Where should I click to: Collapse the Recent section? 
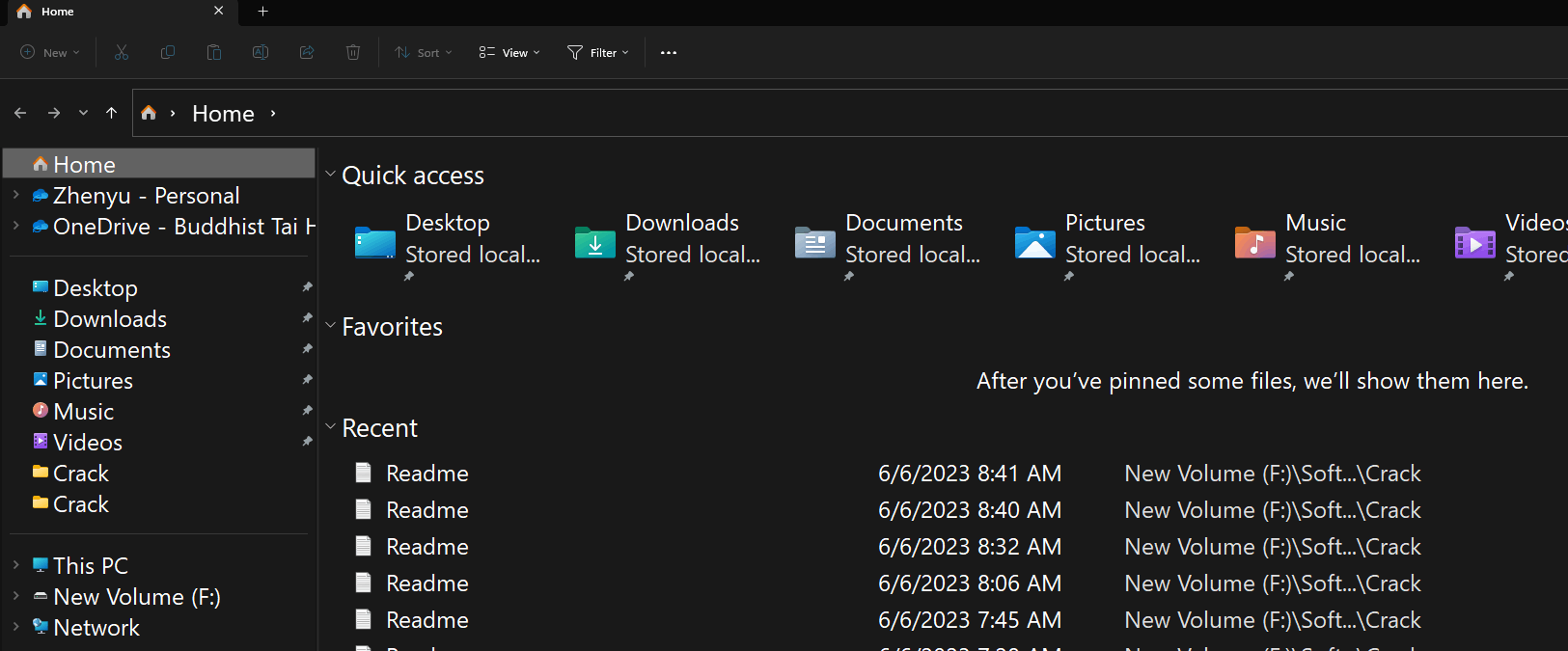click(331, 427)
